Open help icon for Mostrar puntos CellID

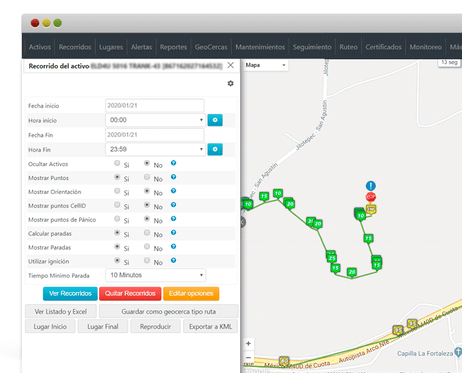coord(173,205)
